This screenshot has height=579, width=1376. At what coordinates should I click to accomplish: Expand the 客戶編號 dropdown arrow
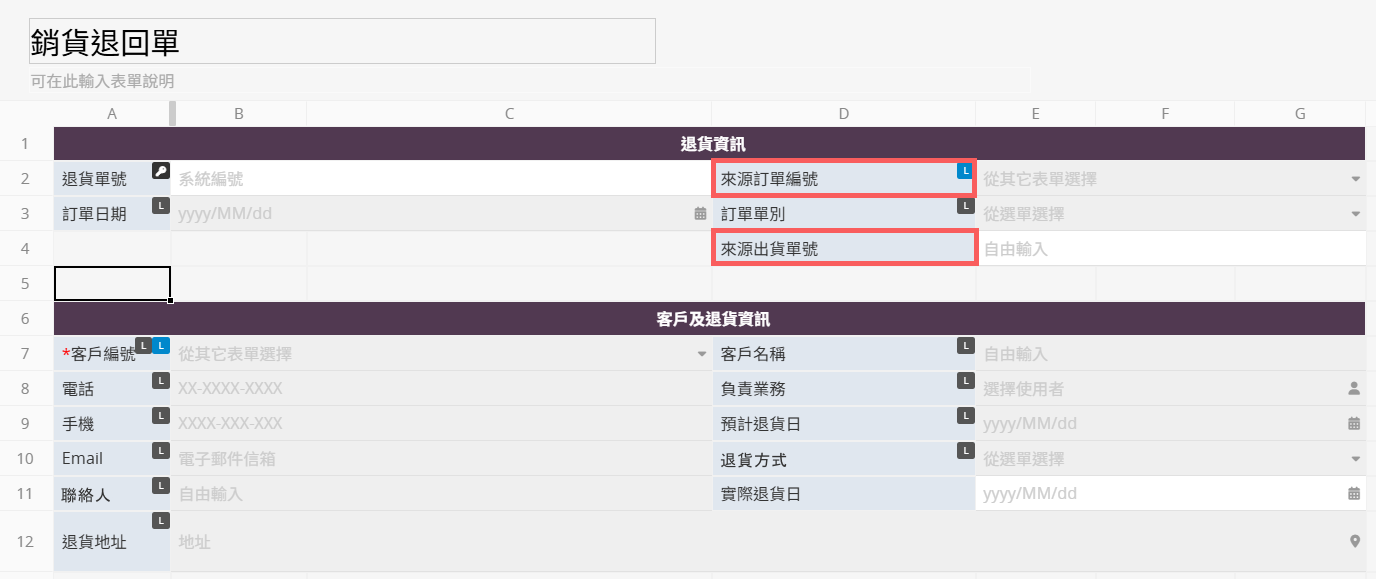pyautogui.click(x=701, y=354)
